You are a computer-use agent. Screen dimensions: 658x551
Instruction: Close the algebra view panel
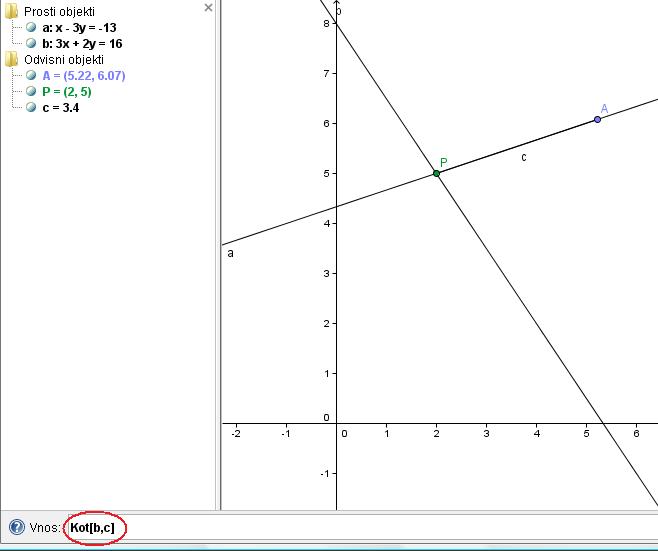(x=208, y=8)
